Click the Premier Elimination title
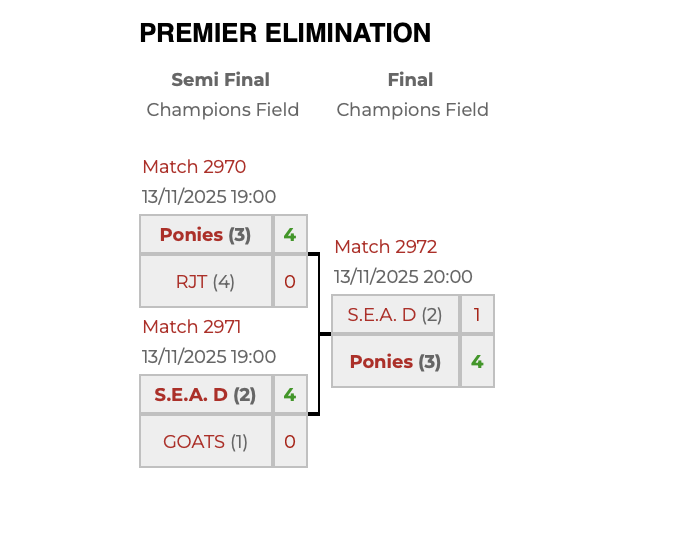 click(285, 34)
